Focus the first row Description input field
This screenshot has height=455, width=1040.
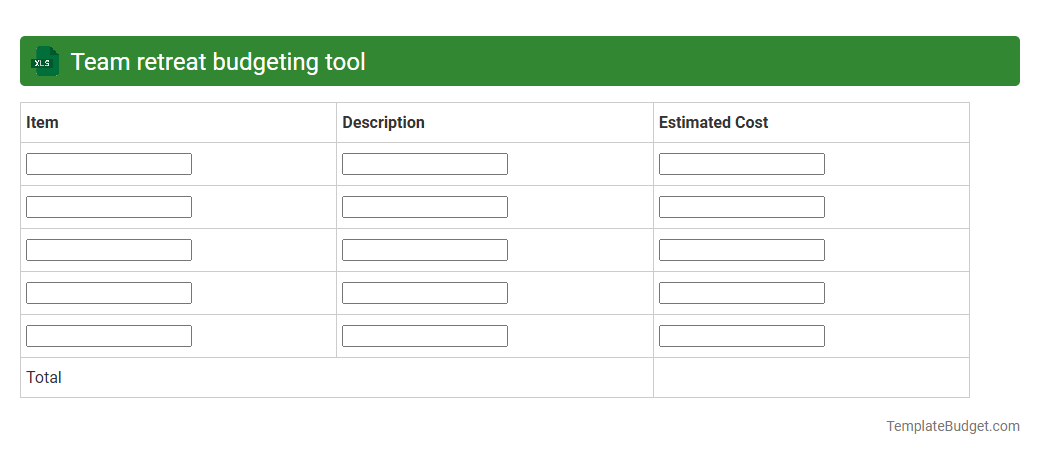pyautogui.click(x=424, y=164)
